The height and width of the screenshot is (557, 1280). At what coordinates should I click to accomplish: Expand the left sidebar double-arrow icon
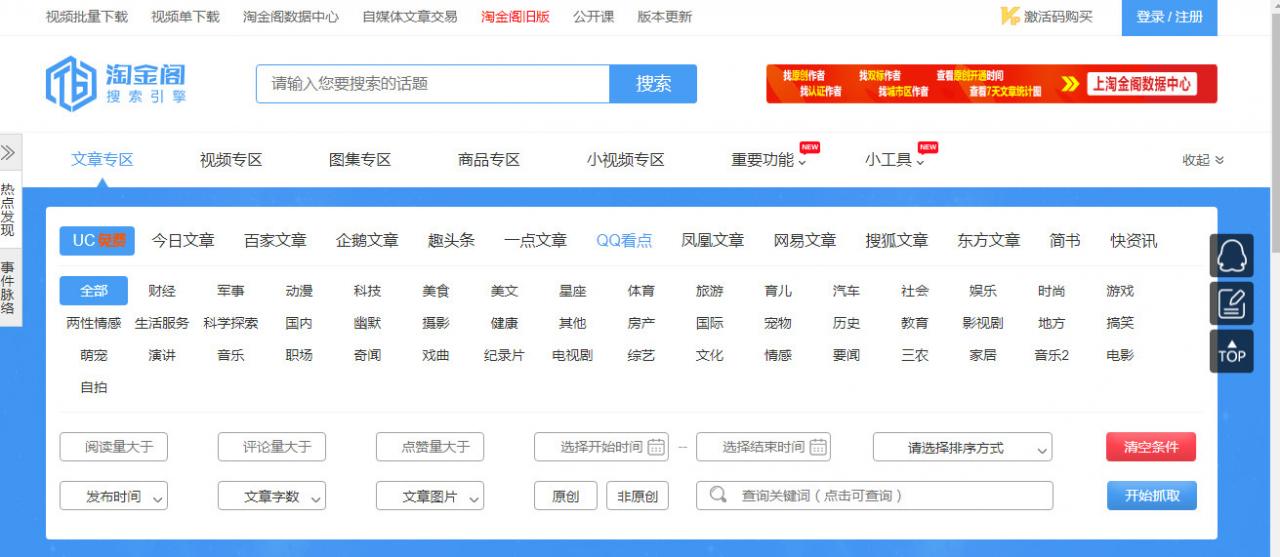(8, 153)
